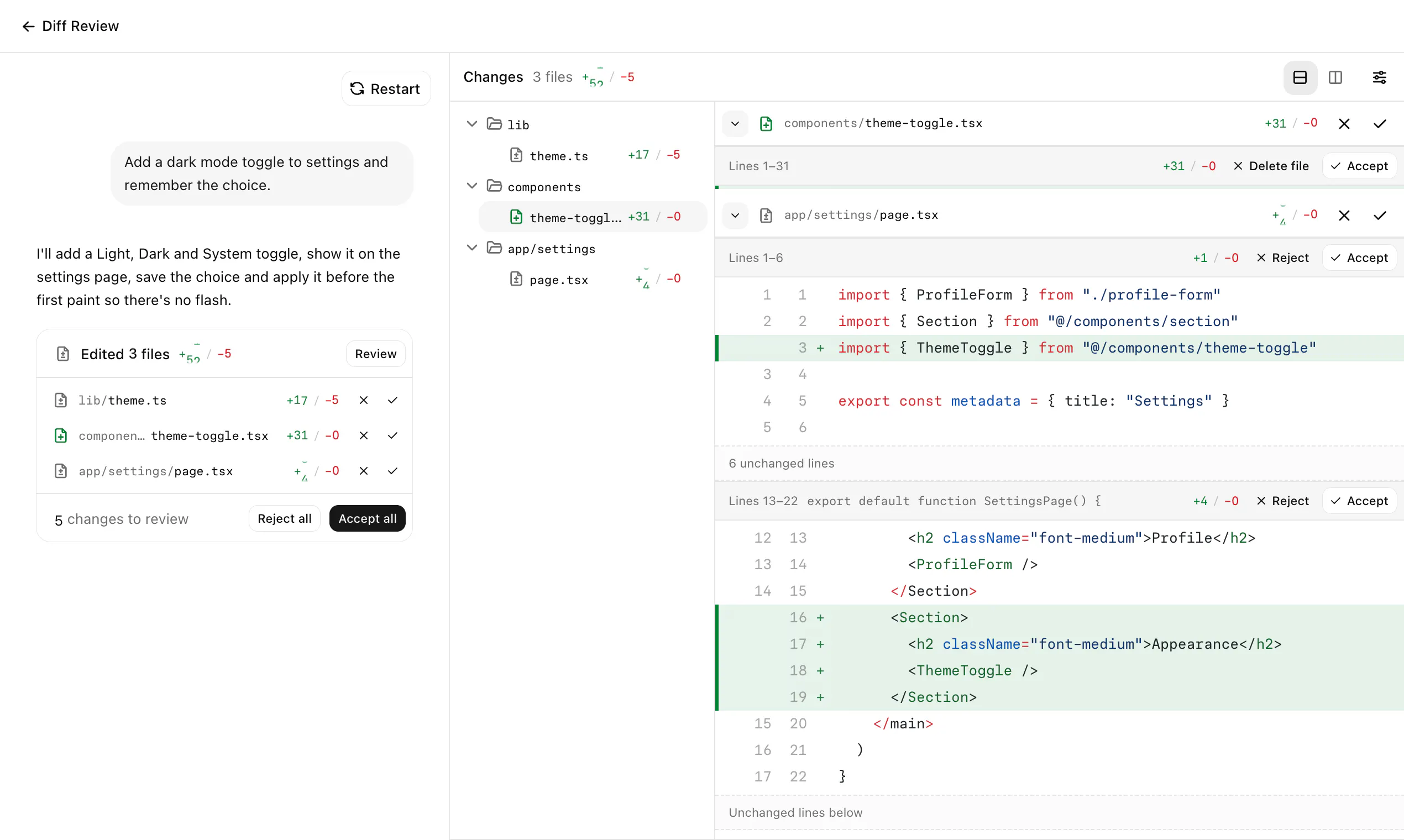Click the Restart button
Screen dimensions: 1404x840
[385, 89]
